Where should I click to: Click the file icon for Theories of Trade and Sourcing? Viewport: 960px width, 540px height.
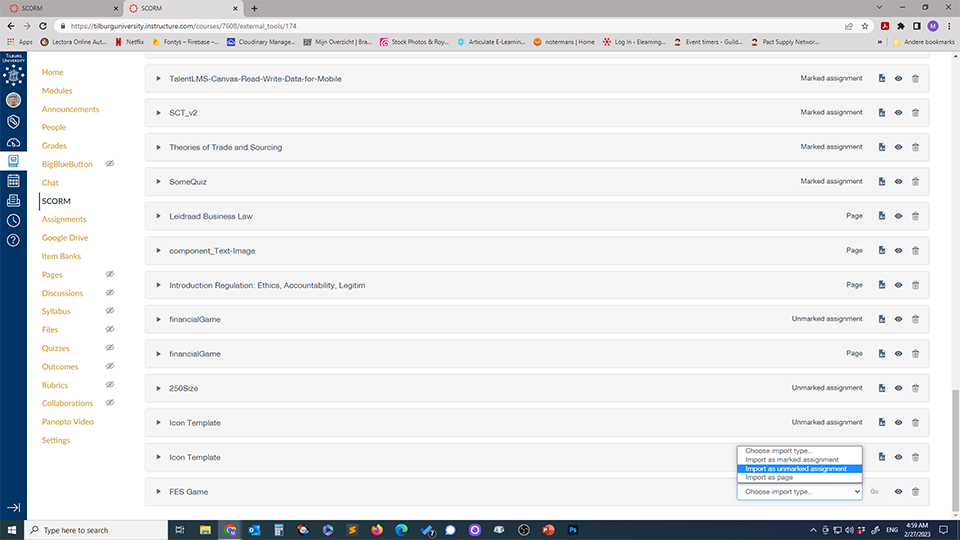tap(882, 147)
